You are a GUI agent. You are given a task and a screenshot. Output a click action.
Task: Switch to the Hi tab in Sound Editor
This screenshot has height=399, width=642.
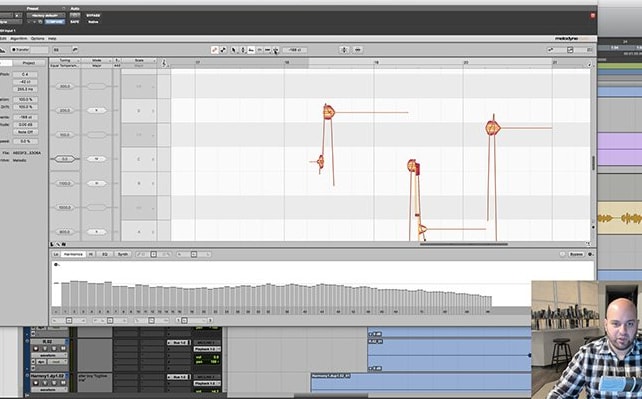click(91, 254)
